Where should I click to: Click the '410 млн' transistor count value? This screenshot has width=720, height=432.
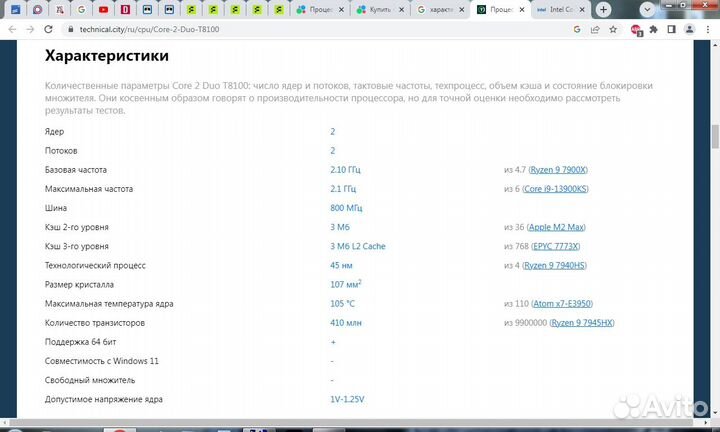[346, 323]
